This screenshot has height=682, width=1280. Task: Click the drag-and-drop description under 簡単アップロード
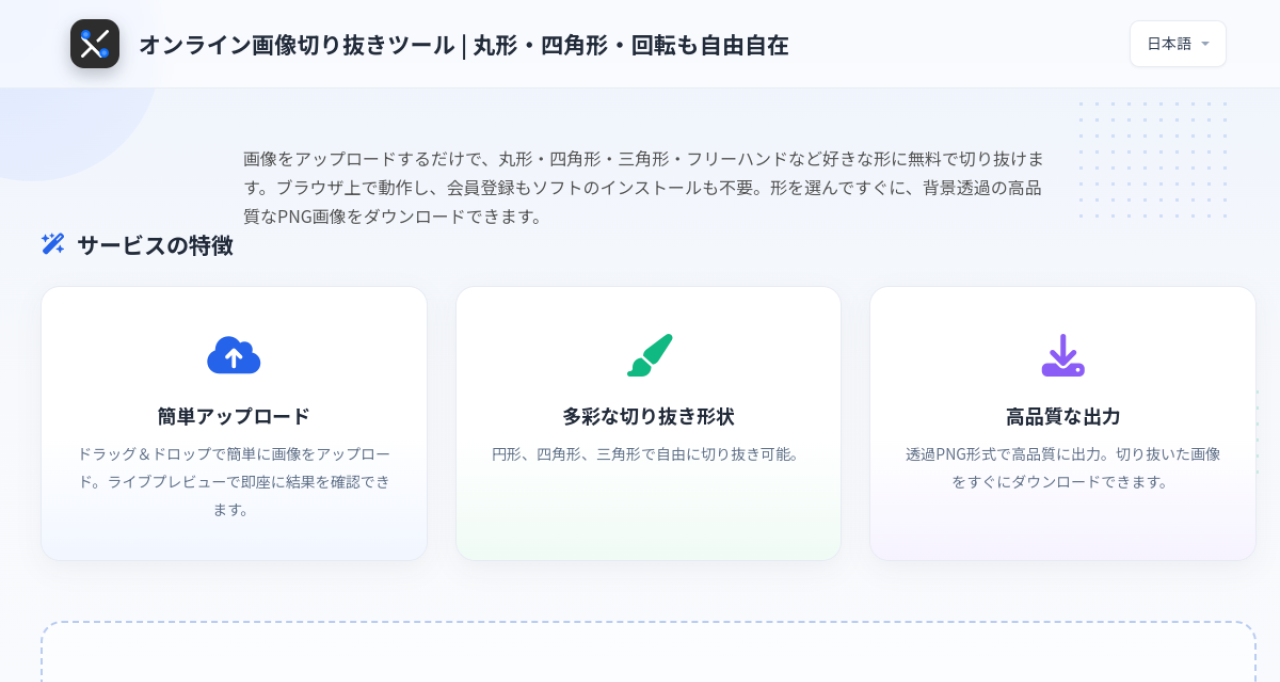[234, 481]
